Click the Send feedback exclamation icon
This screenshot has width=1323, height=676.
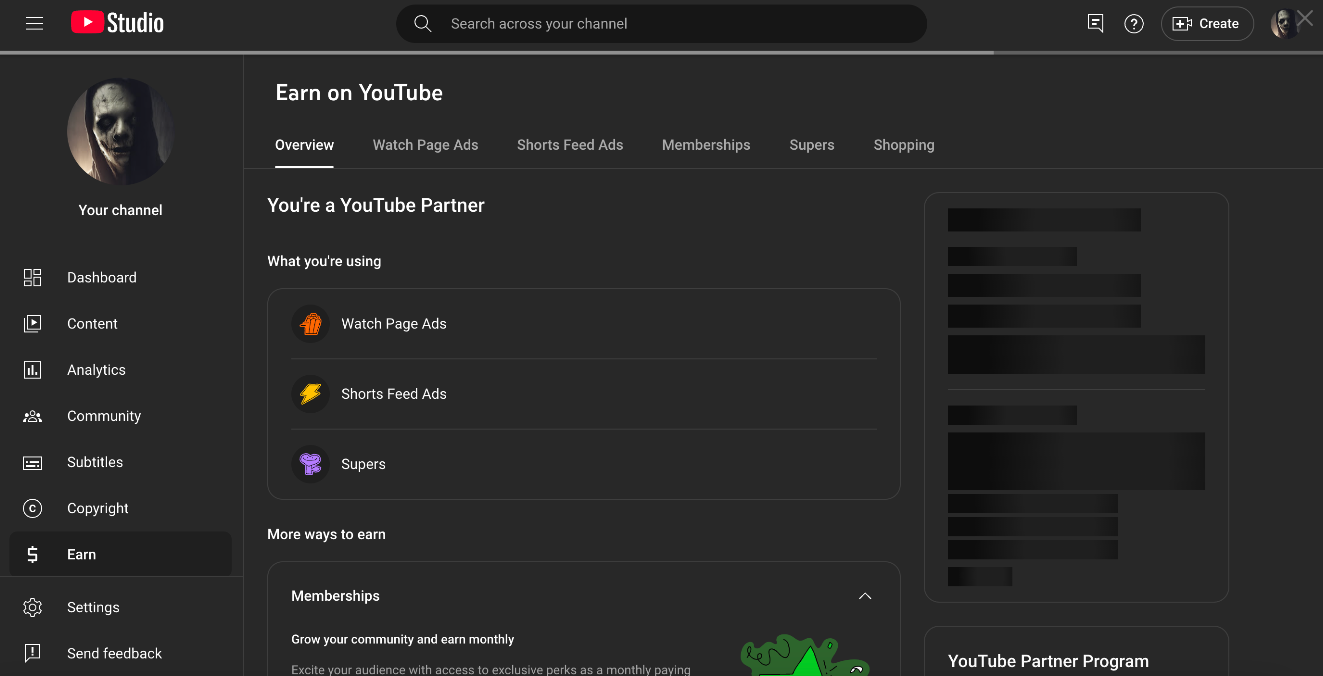32,653
